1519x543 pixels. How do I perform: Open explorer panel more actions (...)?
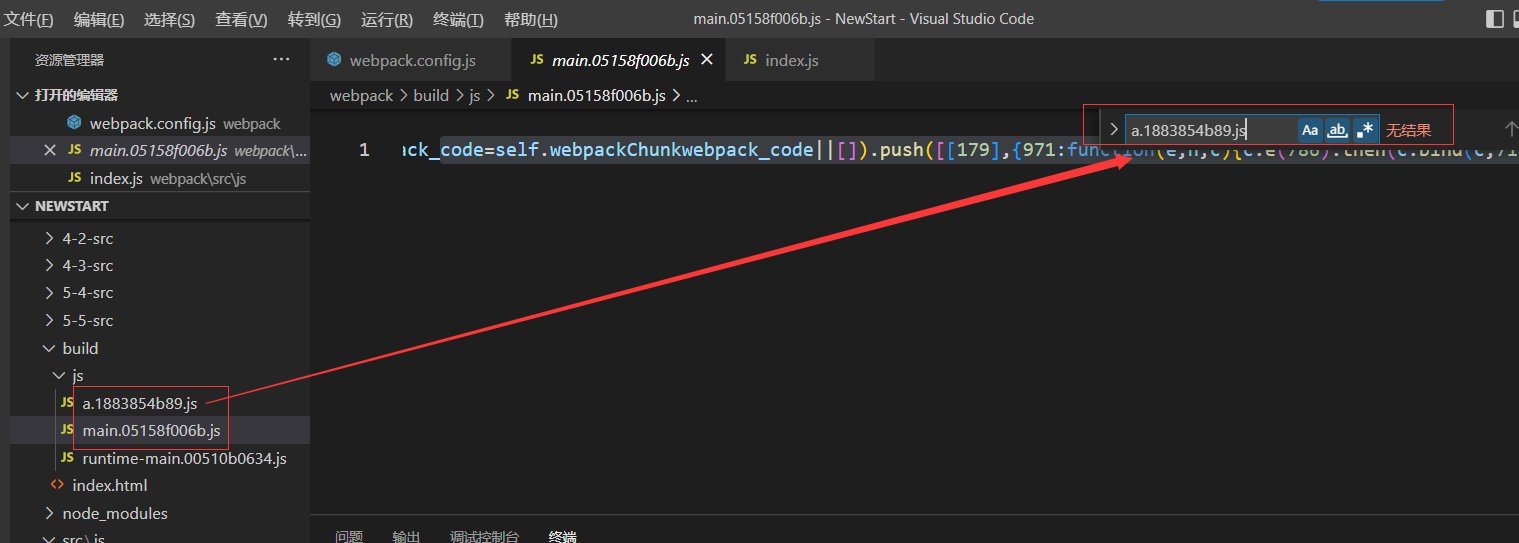point(281,60)
